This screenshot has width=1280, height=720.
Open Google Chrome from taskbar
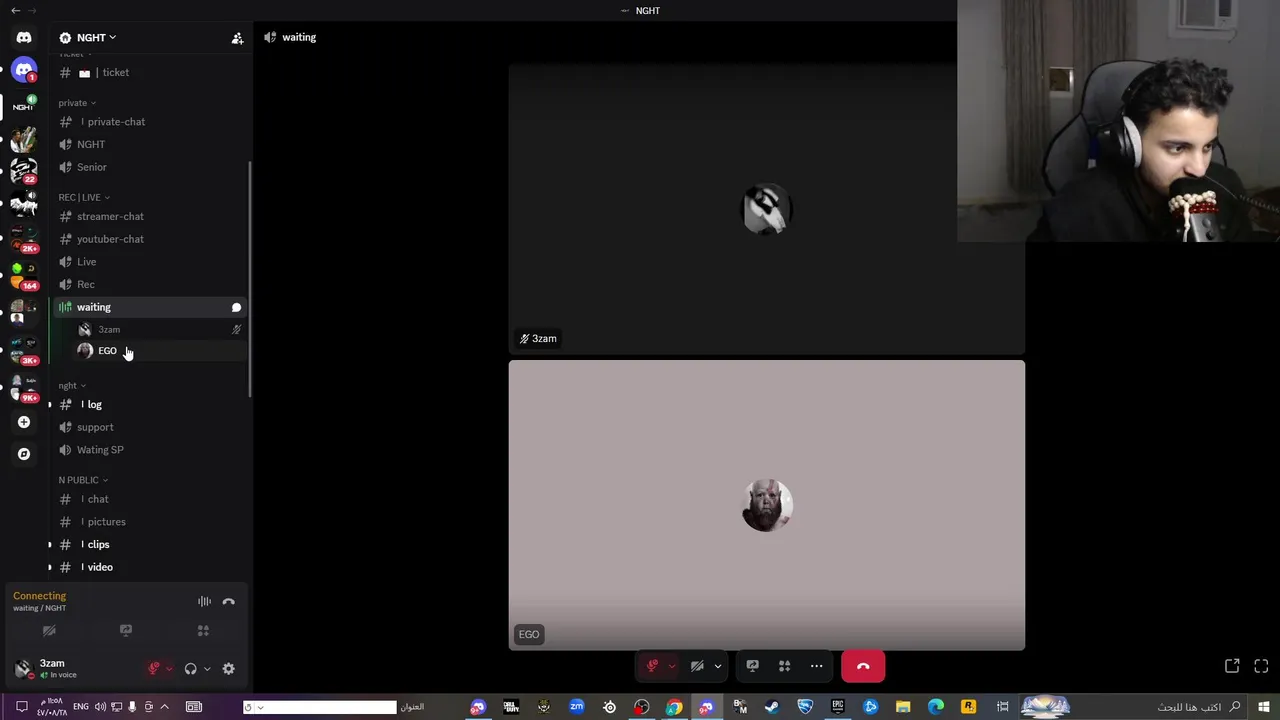(x=674, y=707)
